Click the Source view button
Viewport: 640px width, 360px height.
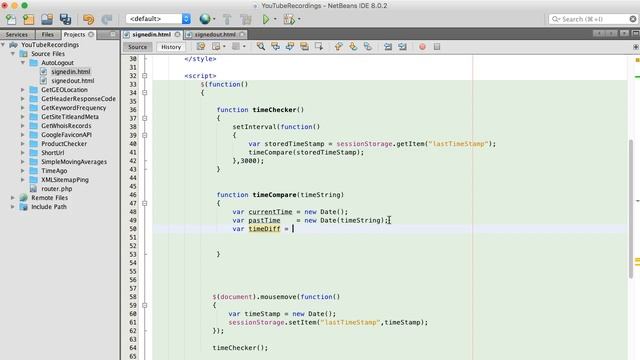[138, 47]
